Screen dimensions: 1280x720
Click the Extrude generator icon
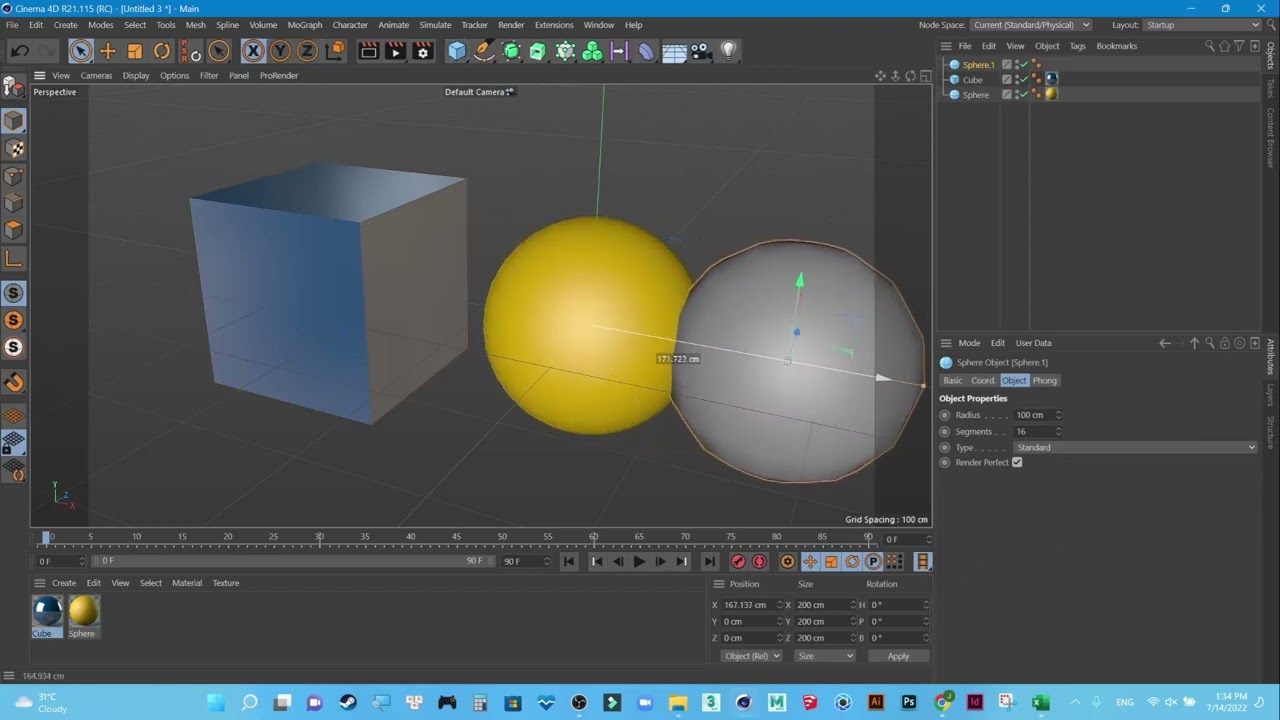pyautogui.click(x=538, y=51)
